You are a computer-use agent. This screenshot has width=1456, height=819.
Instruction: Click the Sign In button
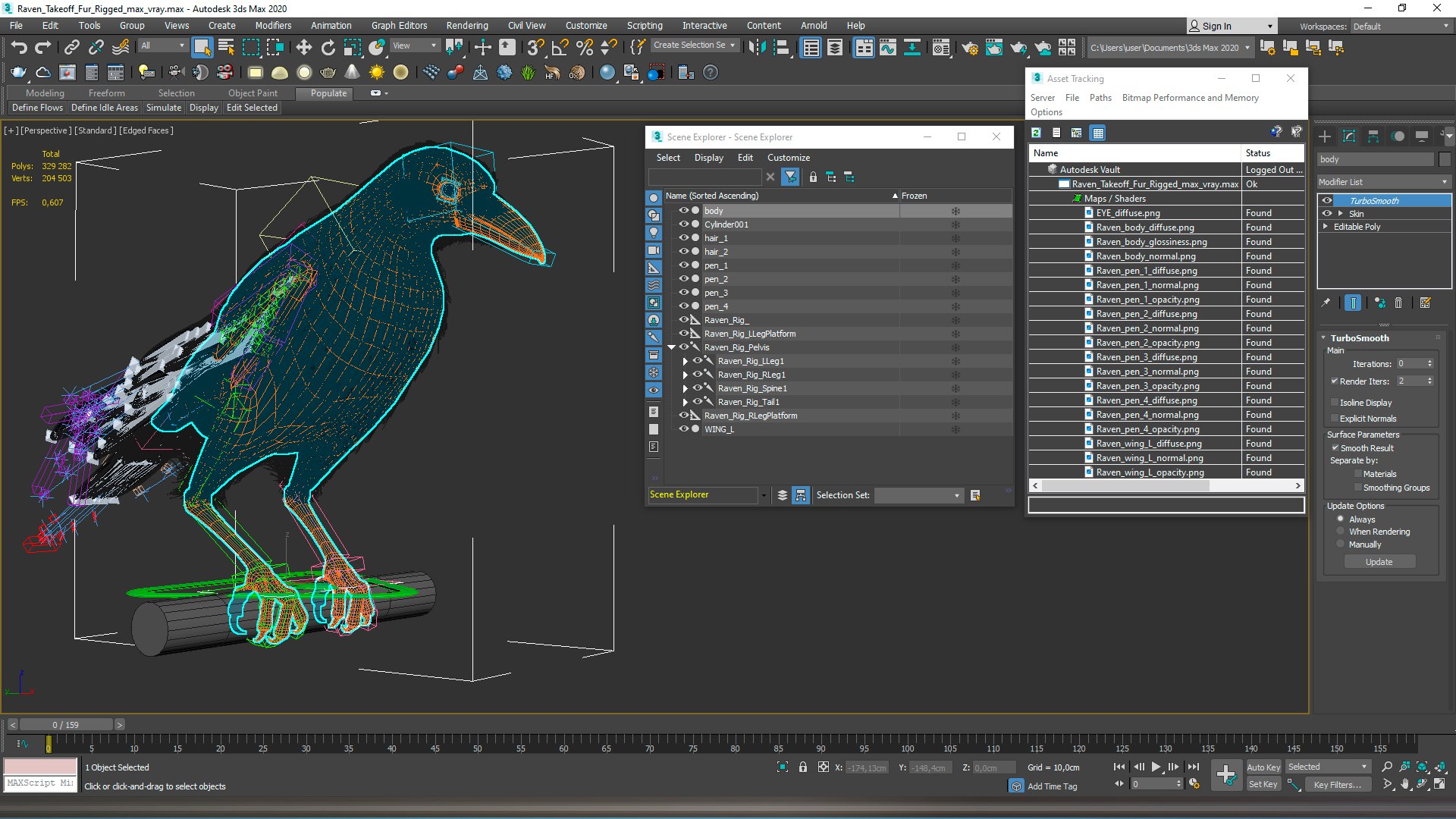[x=1230, y=26]
